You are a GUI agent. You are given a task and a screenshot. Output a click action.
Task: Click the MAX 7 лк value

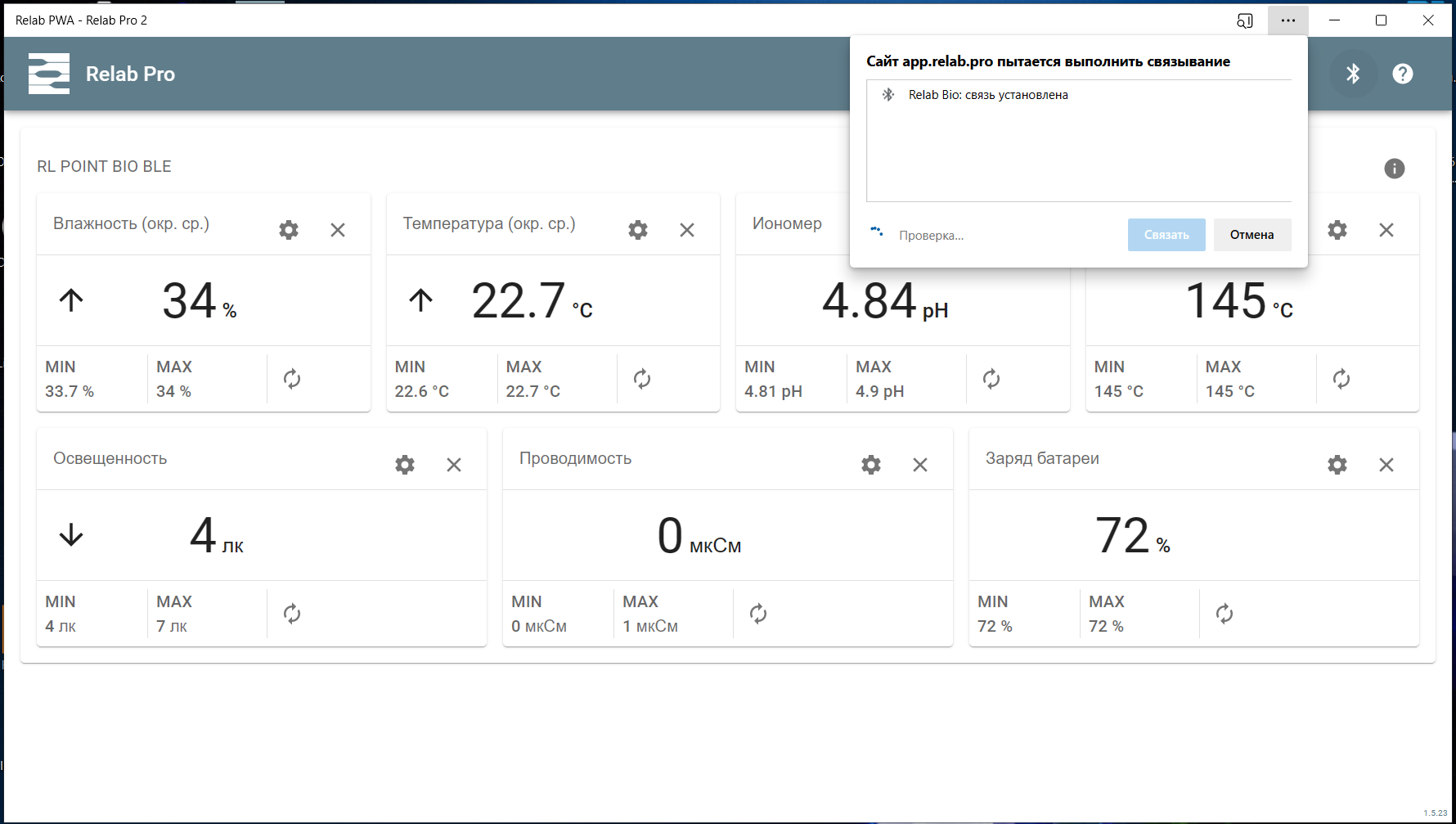(x=172, y=626)
